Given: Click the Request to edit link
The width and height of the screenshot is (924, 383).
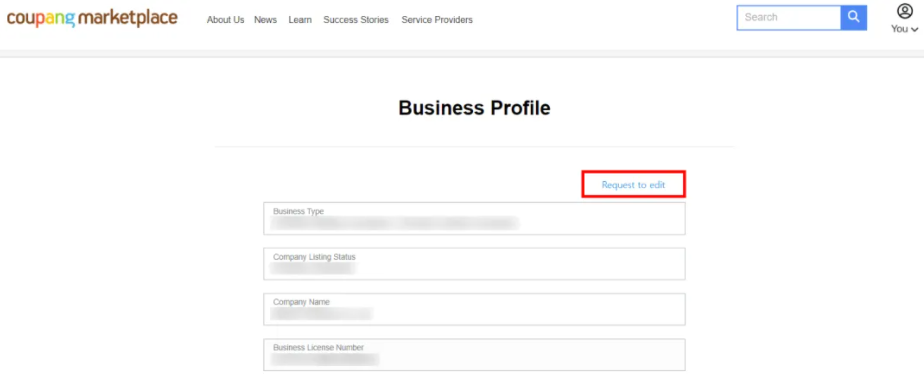Looking at the screenshot, I should tap(633, 185).
